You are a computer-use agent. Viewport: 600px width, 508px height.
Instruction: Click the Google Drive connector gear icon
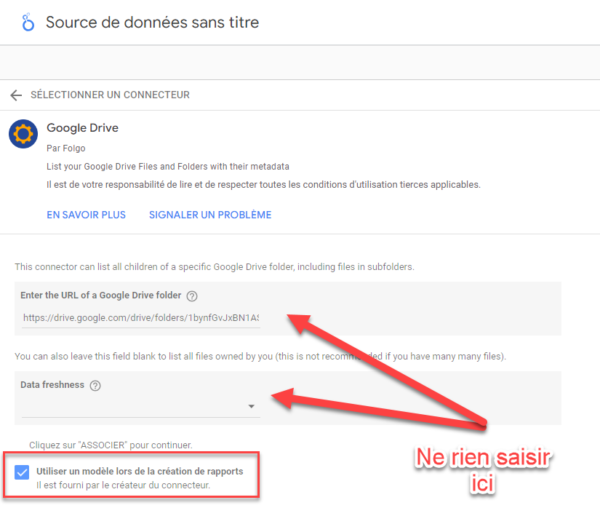[23, 134]
